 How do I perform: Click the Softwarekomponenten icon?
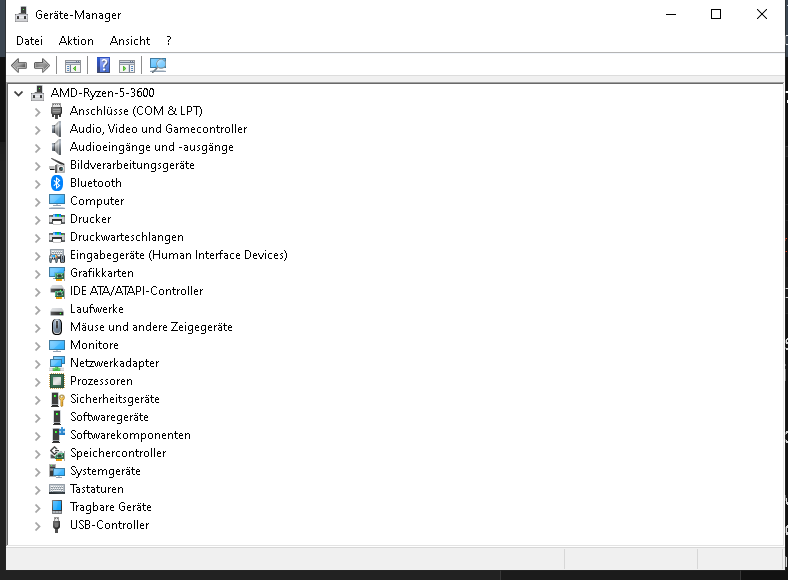(58, 435)
